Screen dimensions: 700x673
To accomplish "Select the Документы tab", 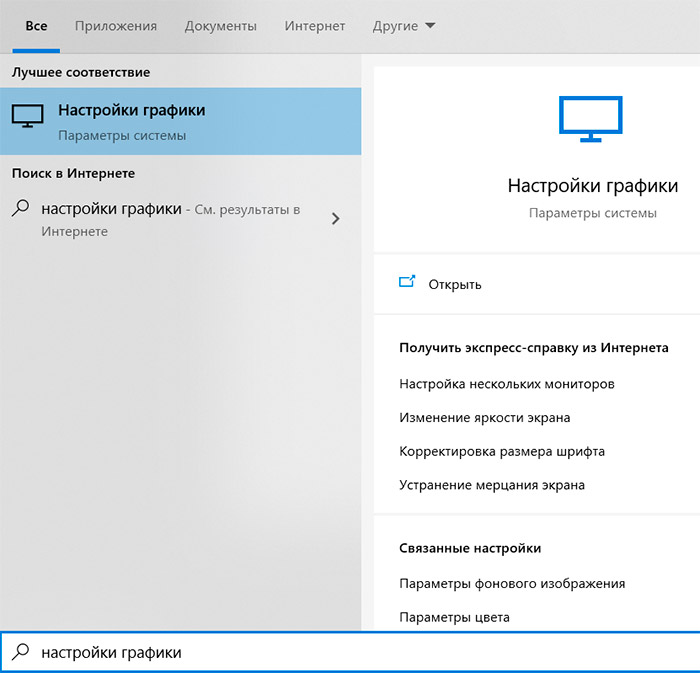I will pyautogui.click(x=220, y=26).
